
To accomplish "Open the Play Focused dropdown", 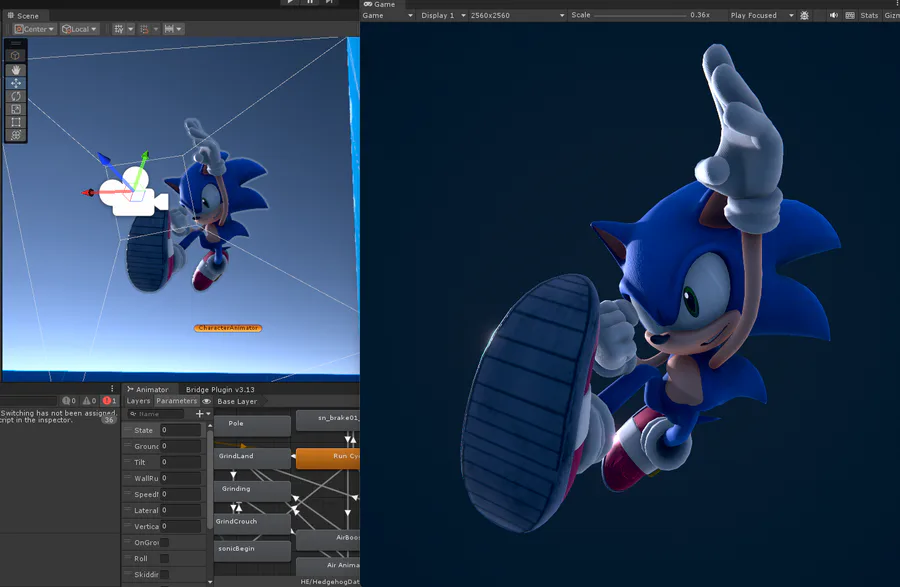I will click(x=762, y=15).
